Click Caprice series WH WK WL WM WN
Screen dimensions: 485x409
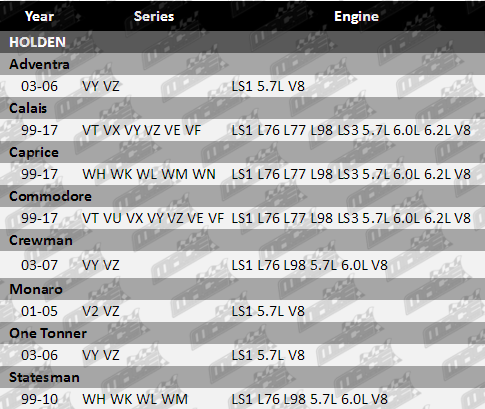149,174
